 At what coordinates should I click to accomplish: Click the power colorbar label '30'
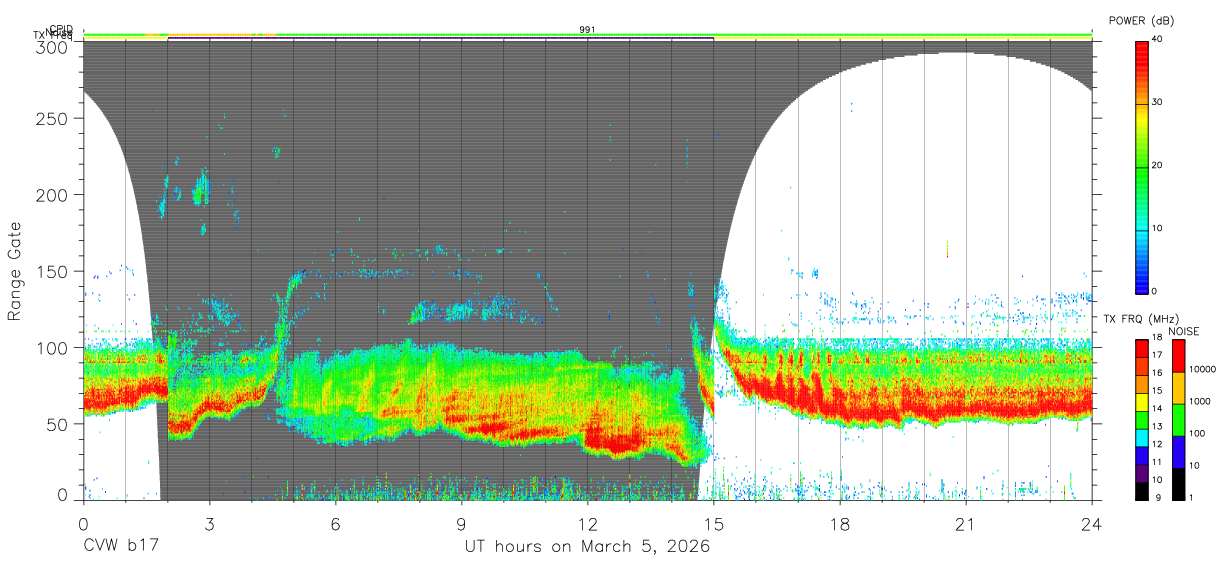[x=1157, y=102]
